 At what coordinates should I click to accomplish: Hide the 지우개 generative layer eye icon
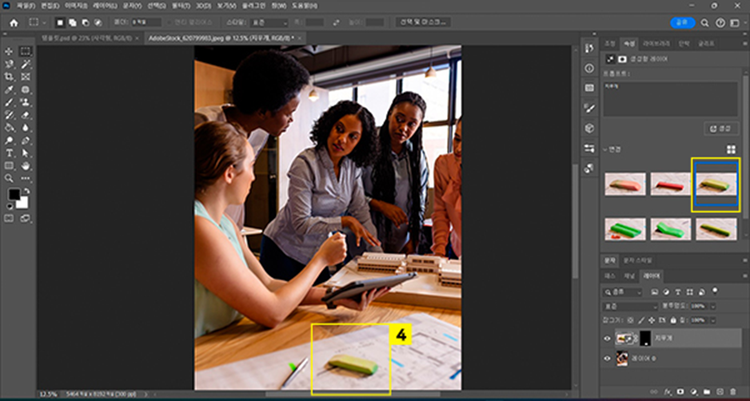pos(607,339)
